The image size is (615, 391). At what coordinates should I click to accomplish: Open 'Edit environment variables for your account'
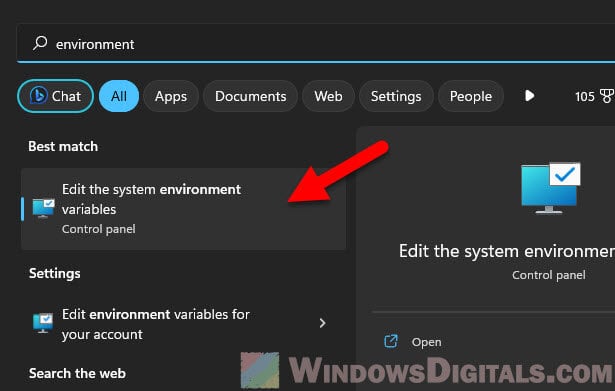coord(184,324)
